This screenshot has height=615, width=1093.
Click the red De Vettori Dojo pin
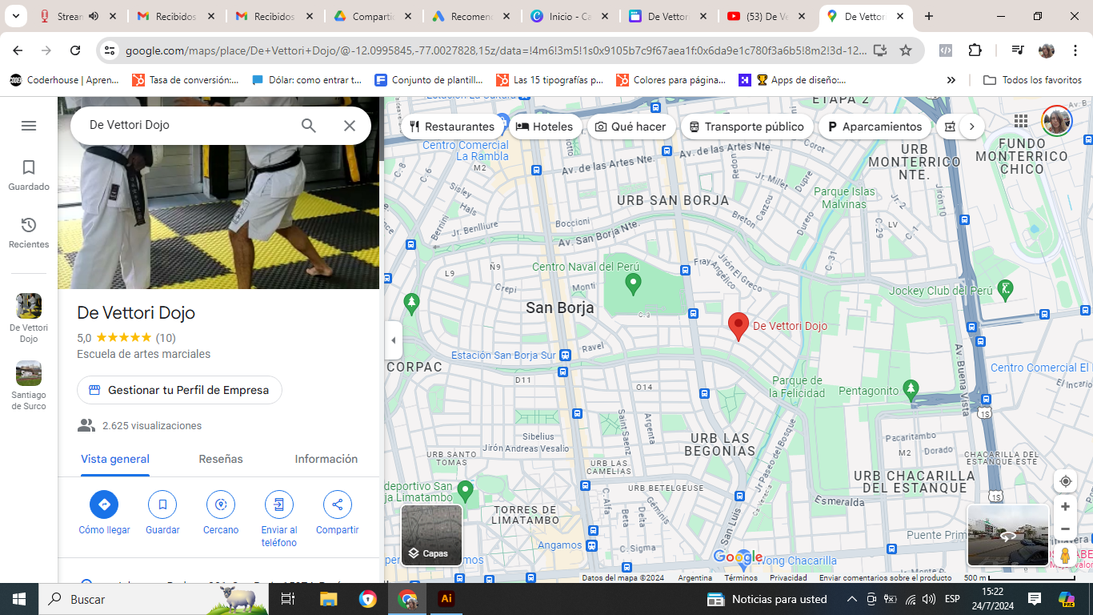[738, 326]
